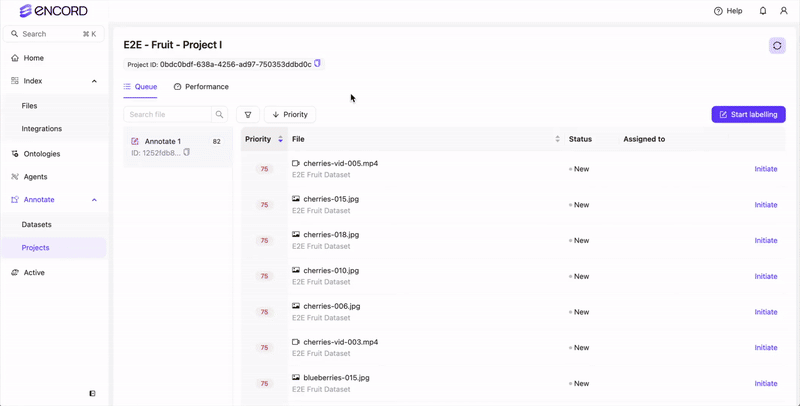Image resolution: width=800 pixels, height=406 pixels.
Task: Click image icon beside cherries-018.jpg
Action: 295,235
